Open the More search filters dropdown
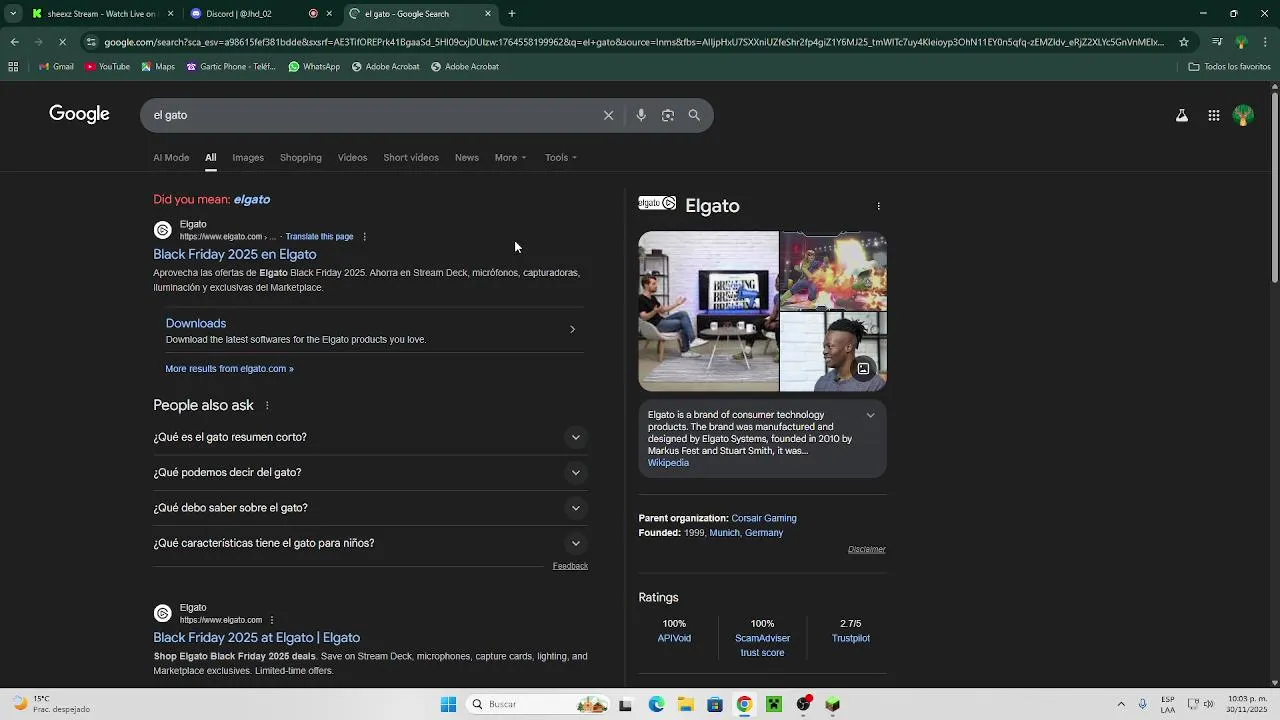 pos(510,158)
